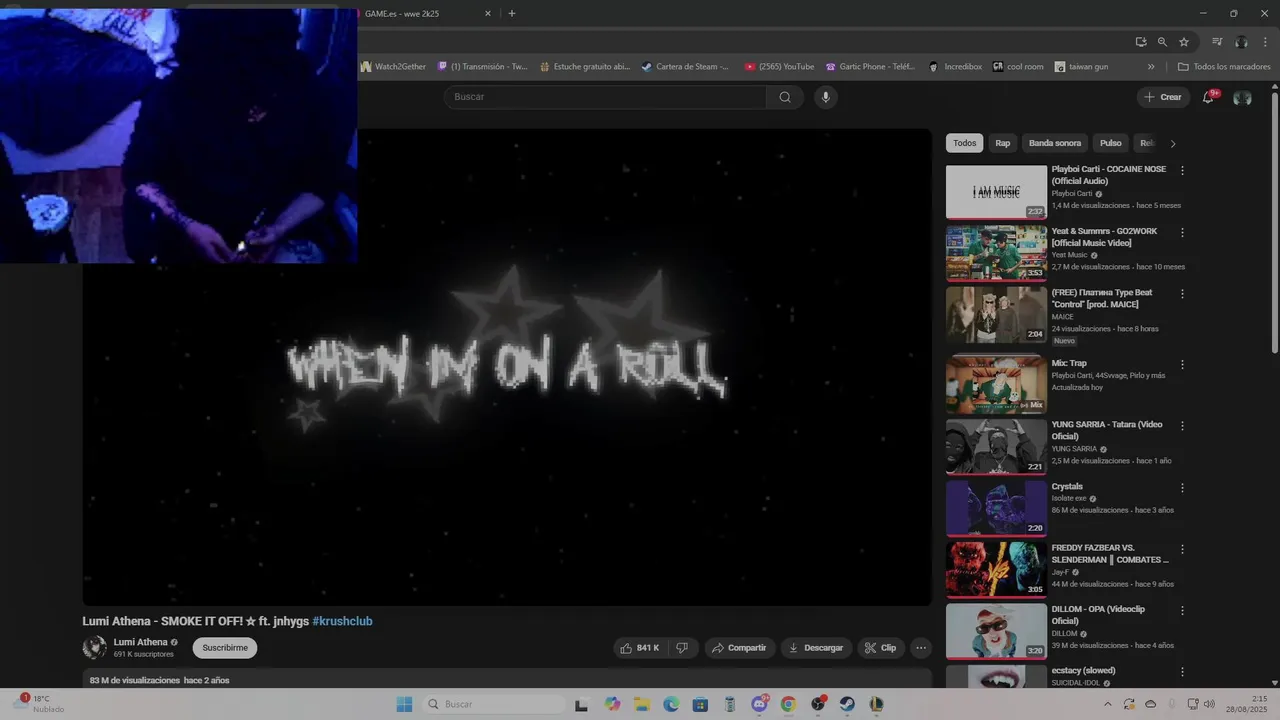Image resolution: width=1280 pixels, height=720 pixels.
Task: Show hidden system tray icons
Action: pos(1107,704)
